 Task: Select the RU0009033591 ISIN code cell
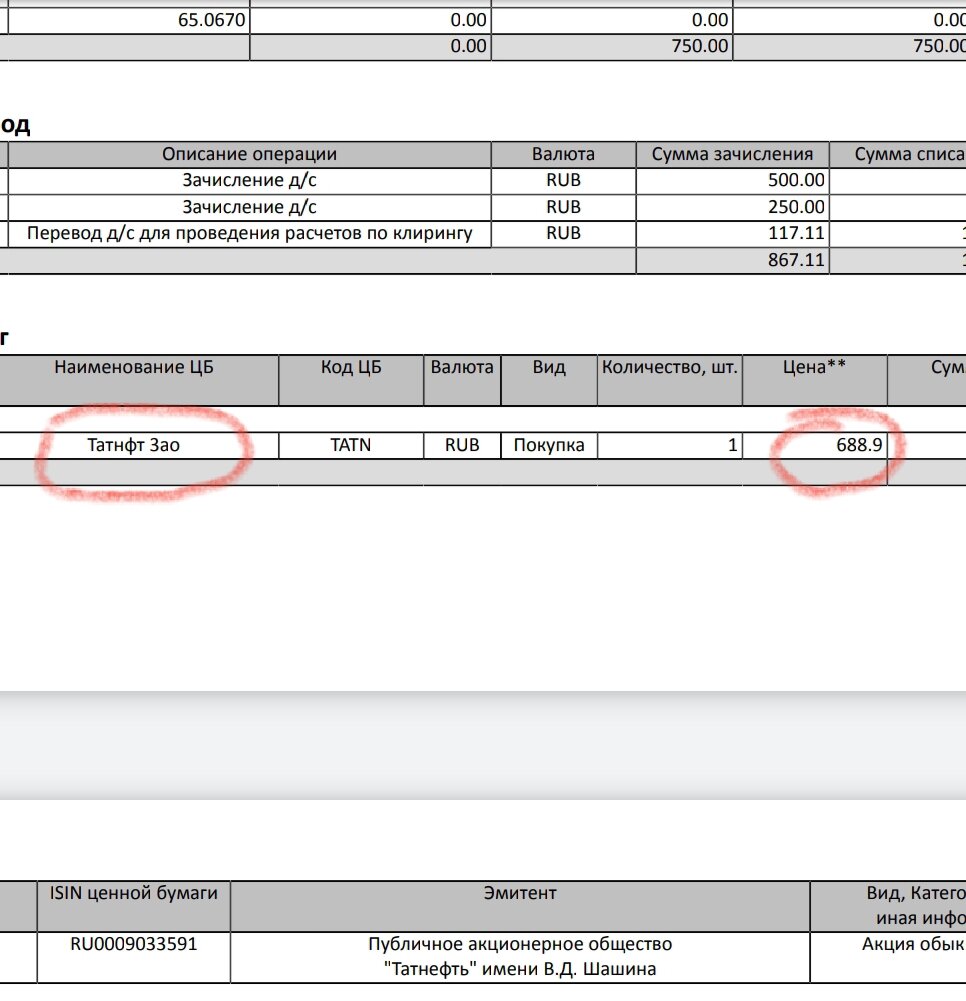tap(133, 958)
